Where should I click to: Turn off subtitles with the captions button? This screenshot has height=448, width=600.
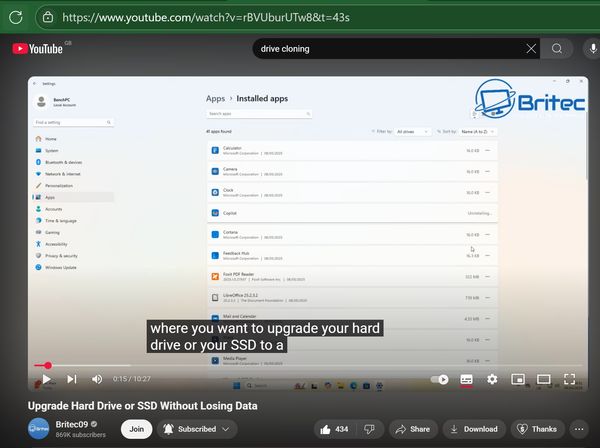point(466,379)
